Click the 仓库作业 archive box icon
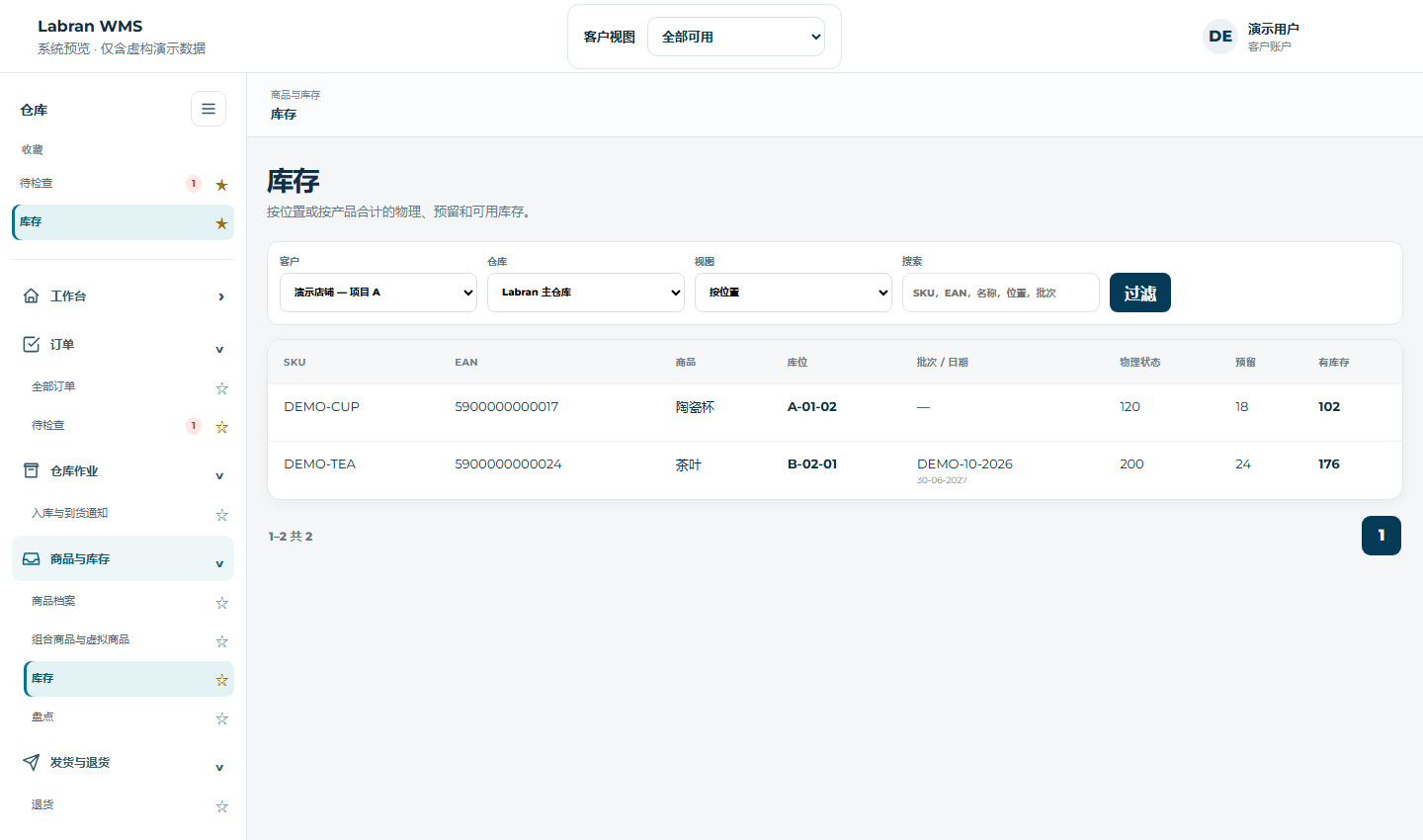 [x=32, y=470]
